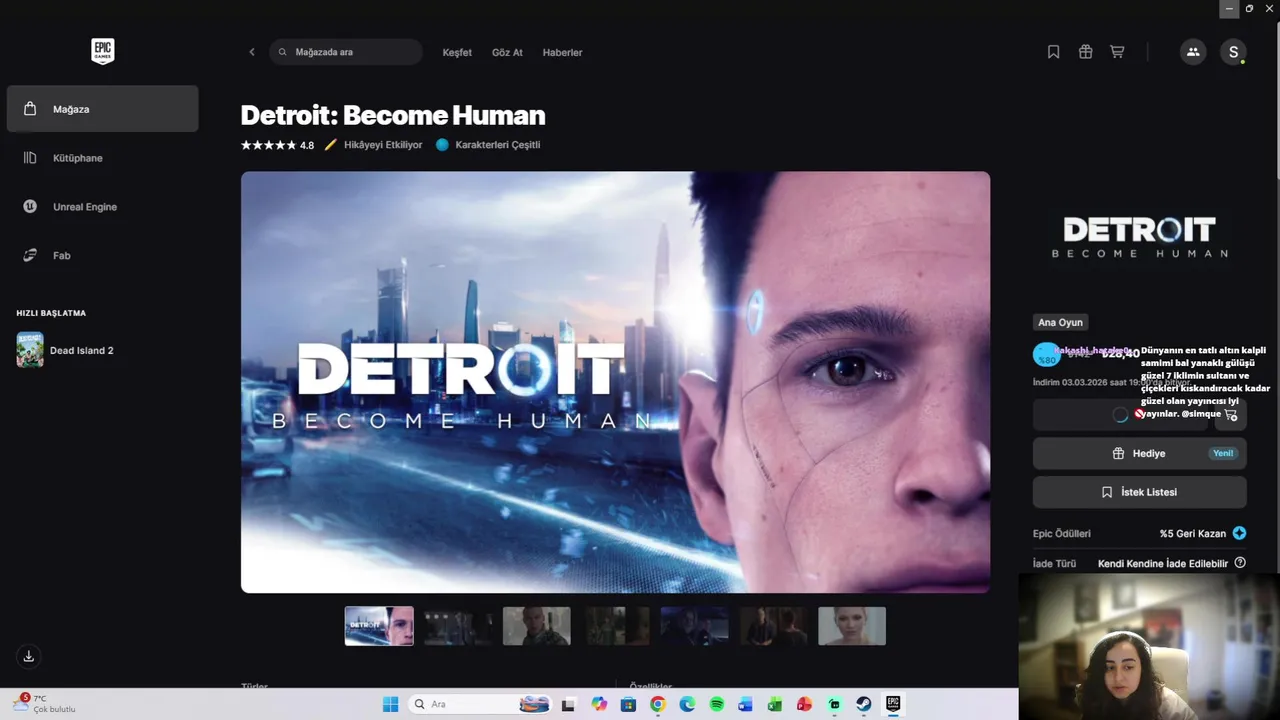Click the Epic Ödülleri plus icon
The width and height of the screenshot is (1280, 720).
(x=1239, y=533)
